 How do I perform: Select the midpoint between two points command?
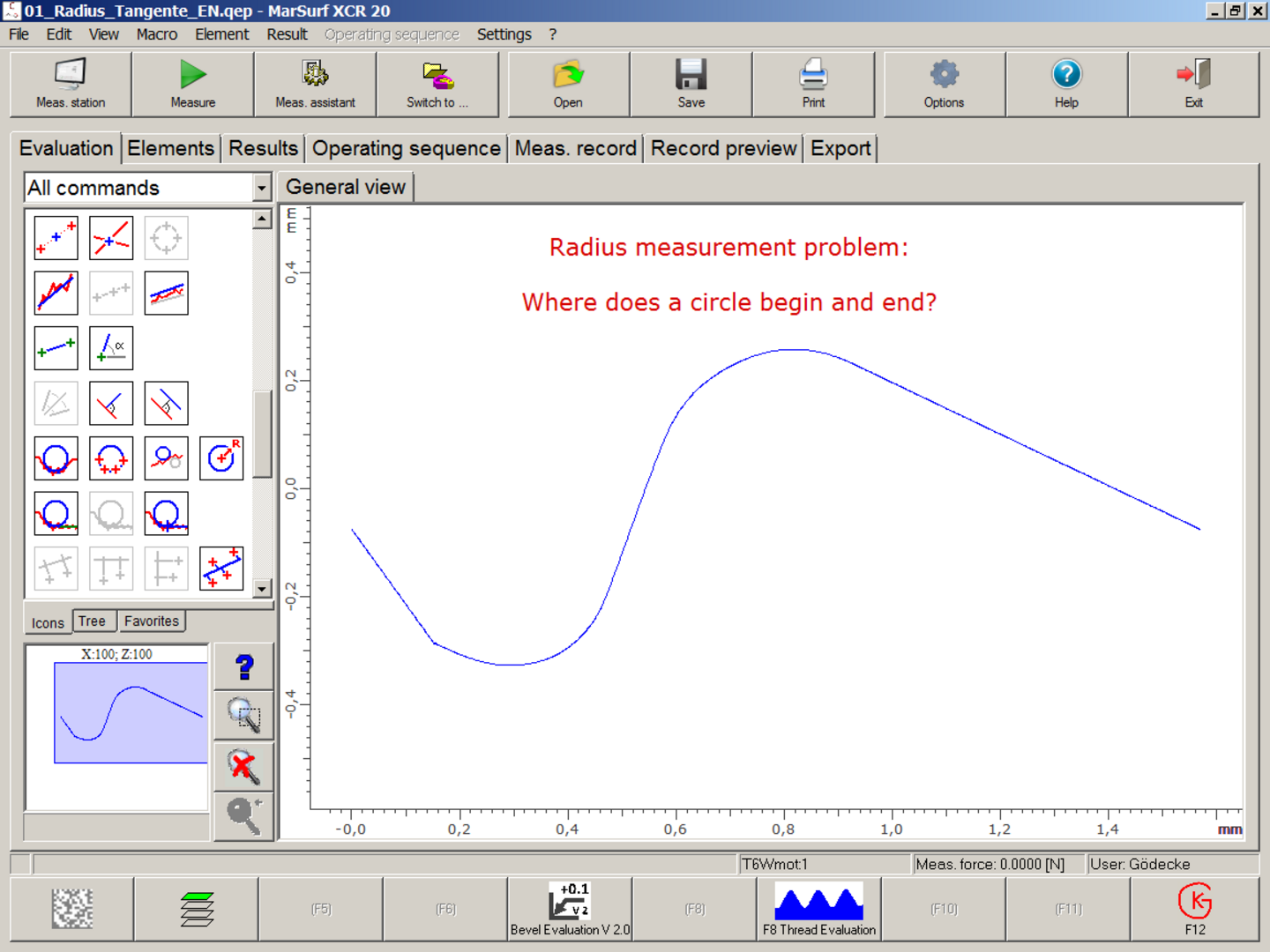pos(56,238)
